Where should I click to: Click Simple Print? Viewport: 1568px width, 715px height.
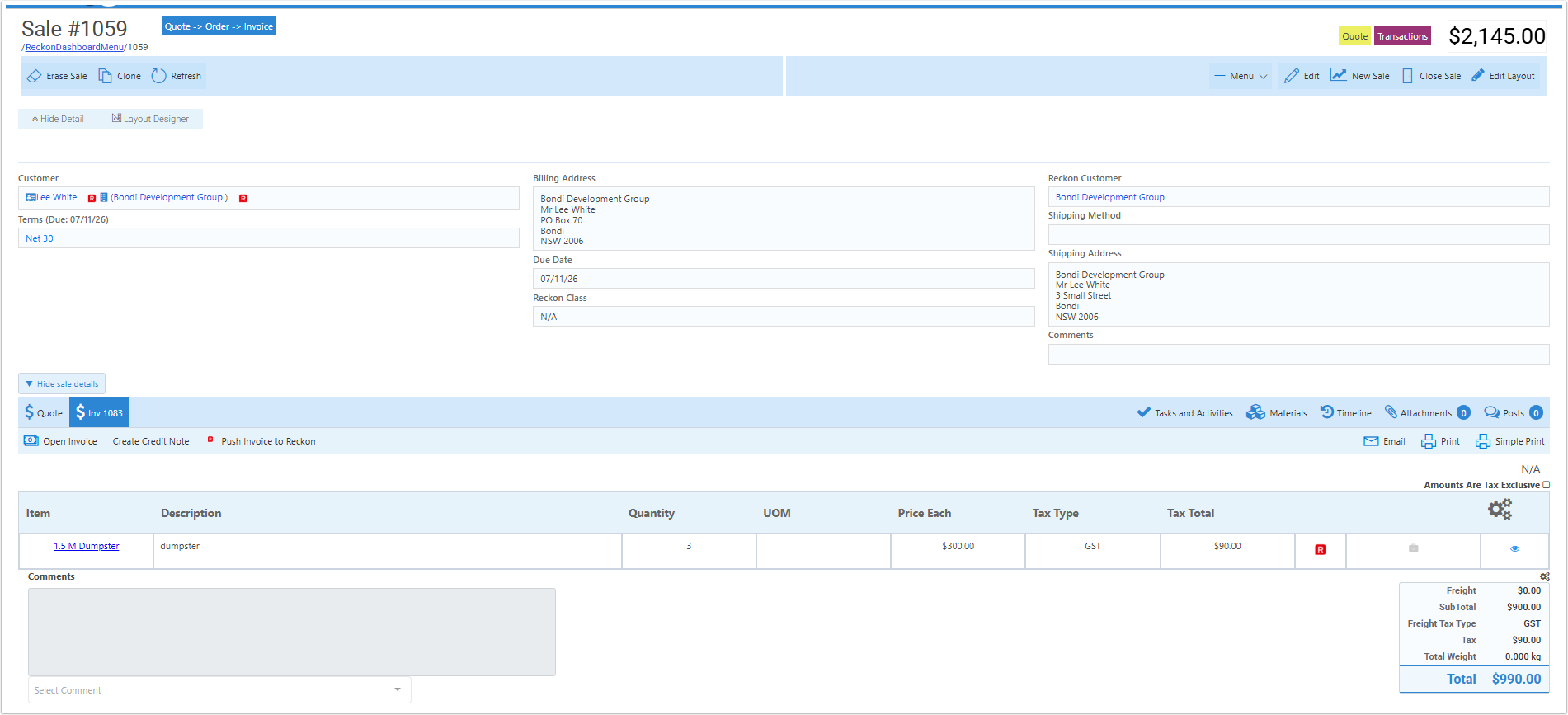tap(1510, 441)
